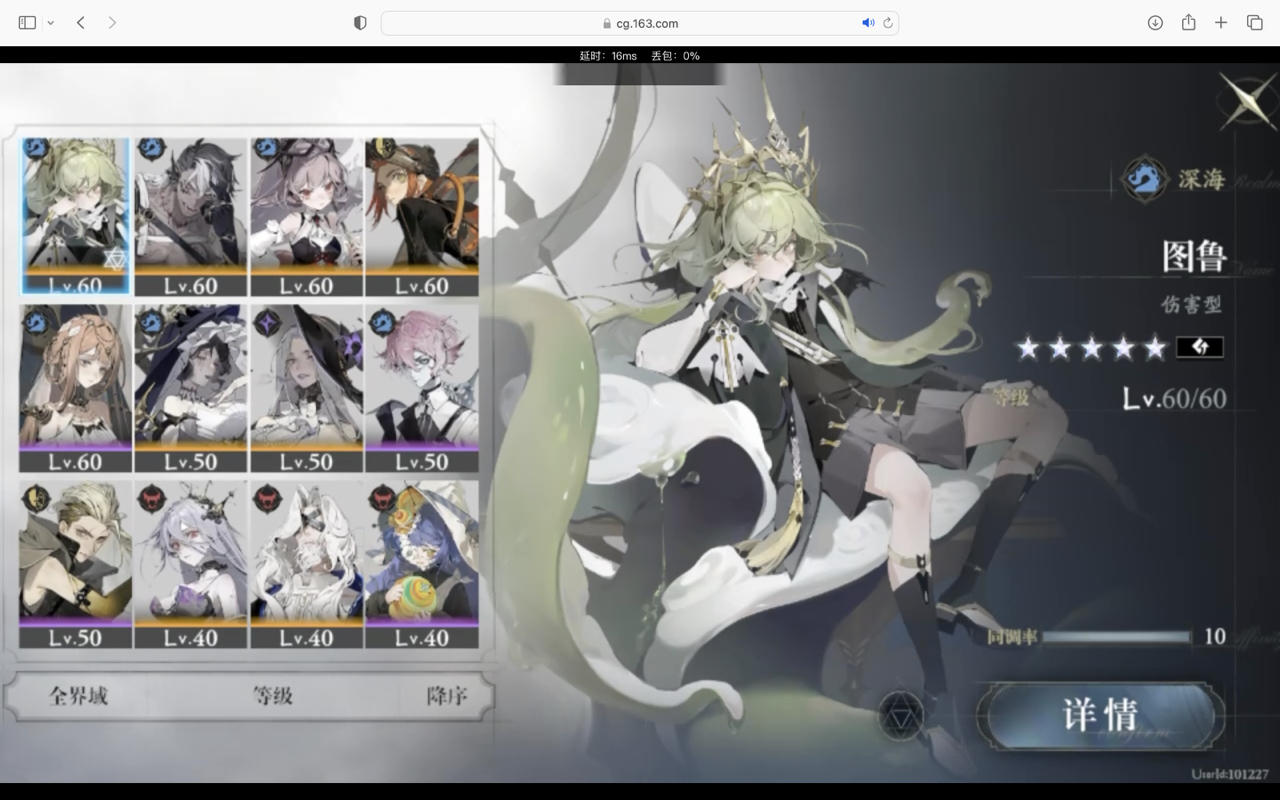The width and height of the screenshot is (1280, 800).
Task: Select the dark-haired male Lv.60 card
Action: pos(190,216)
